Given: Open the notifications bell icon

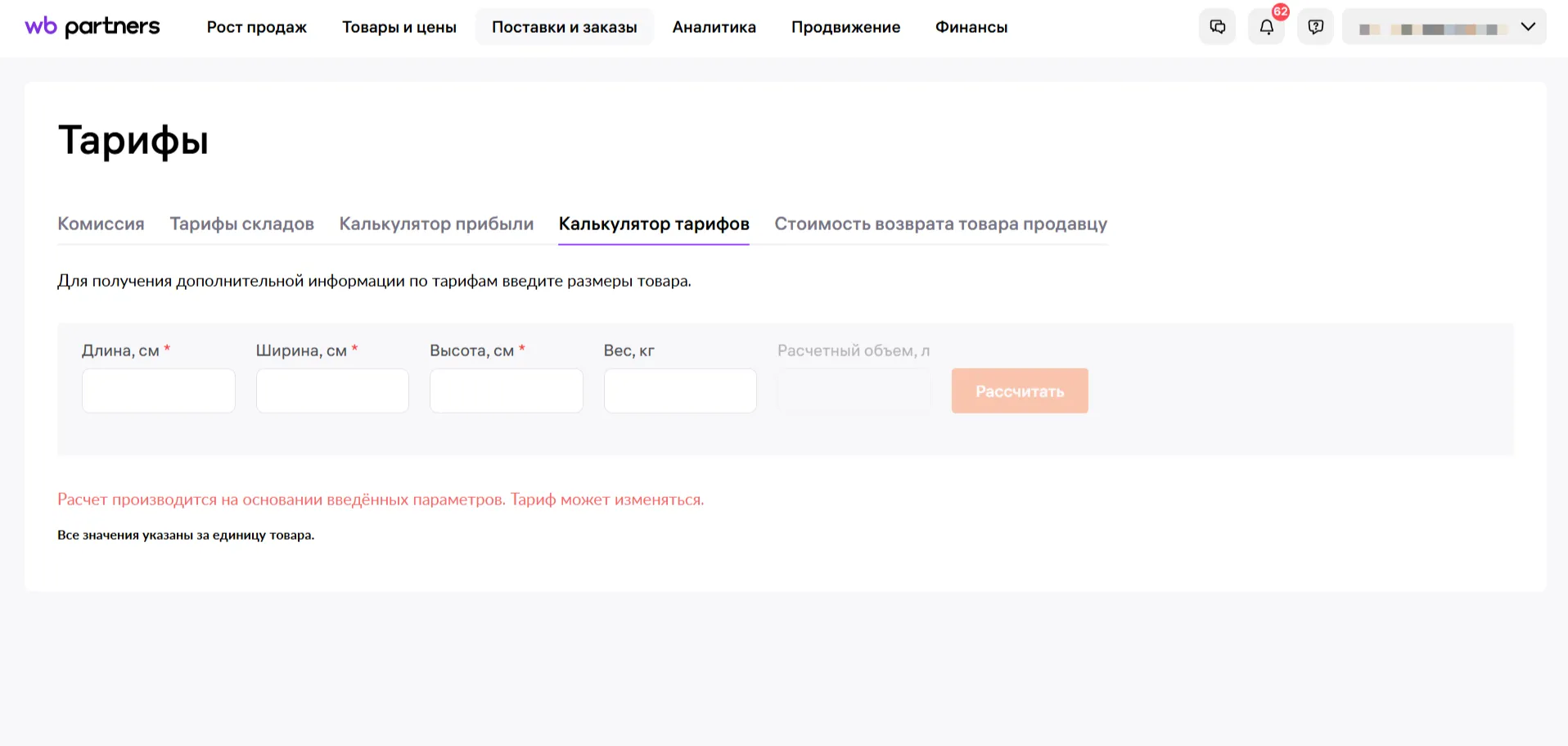Looking at the screenshot, I should (x=1266, y=27).
